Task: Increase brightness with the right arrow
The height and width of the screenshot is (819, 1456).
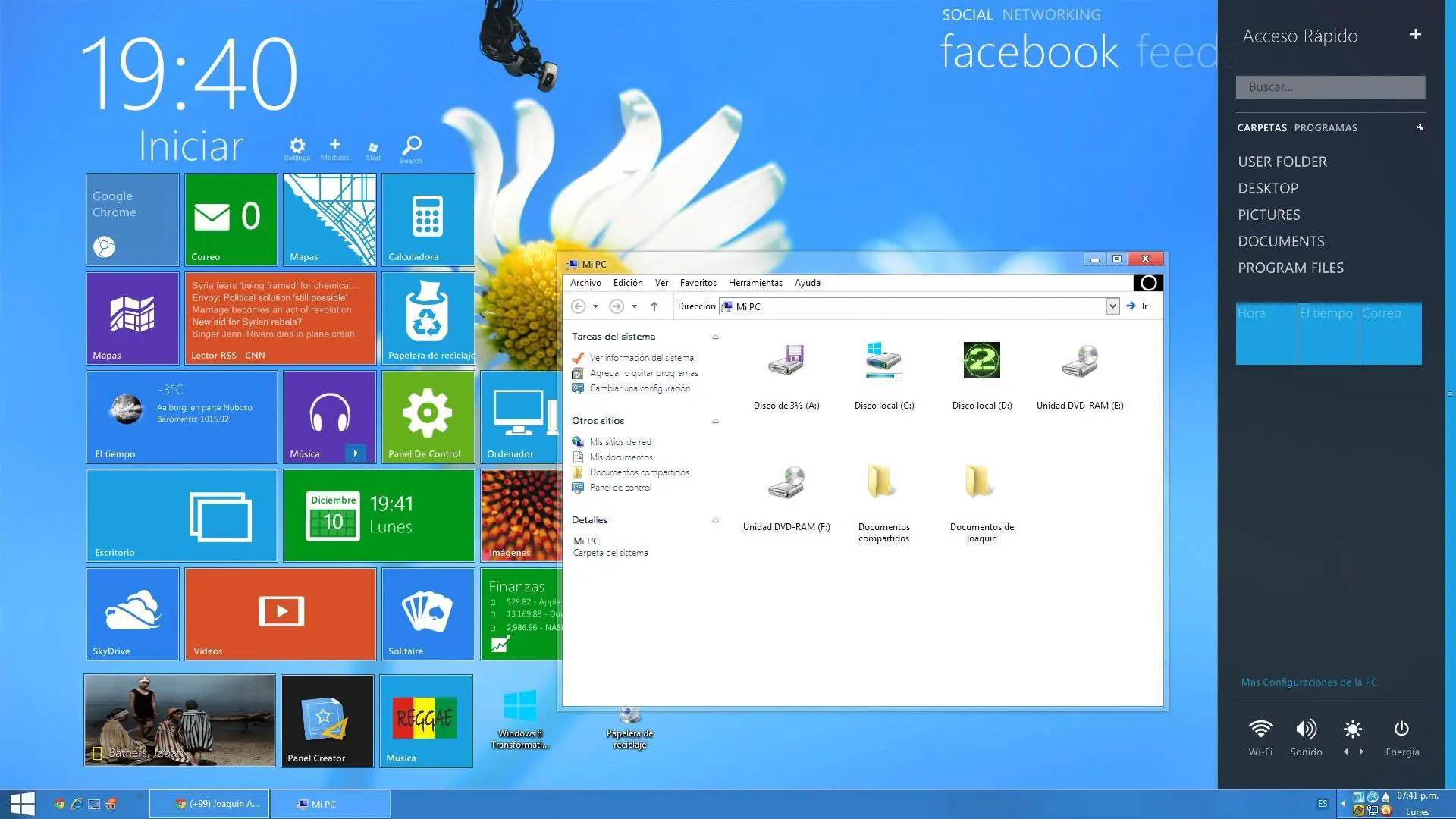Action: tap(1361, 752)
